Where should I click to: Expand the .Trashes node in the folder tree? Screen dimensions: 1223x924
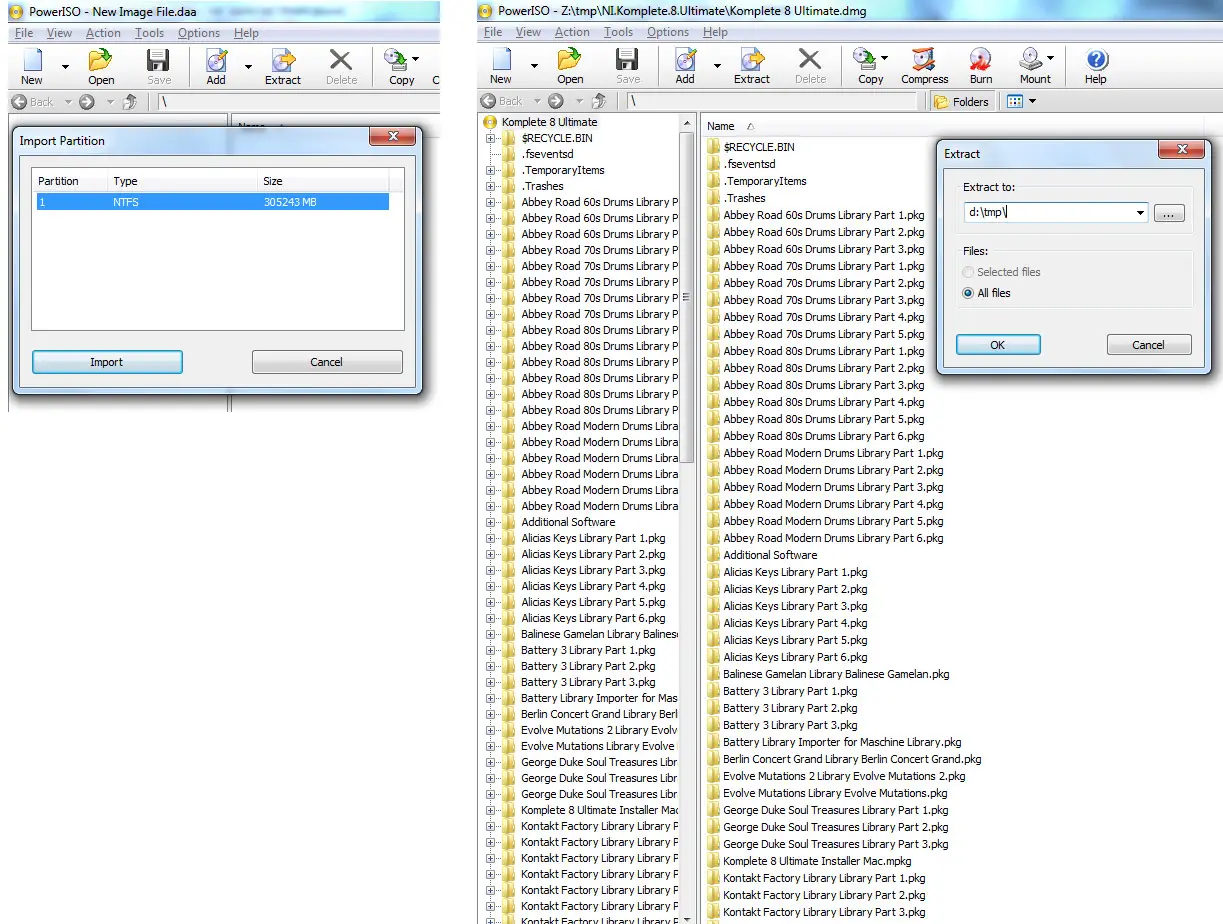click(491, 186)
